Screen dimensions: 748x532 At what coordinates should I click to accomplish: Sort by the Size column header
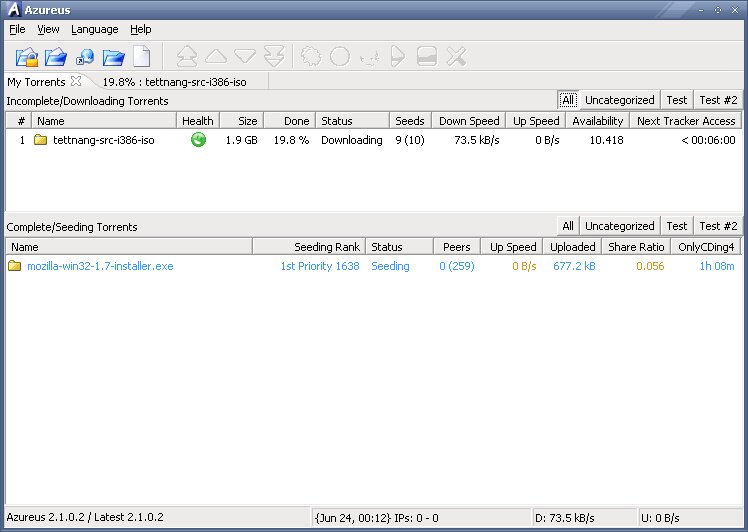242,121
